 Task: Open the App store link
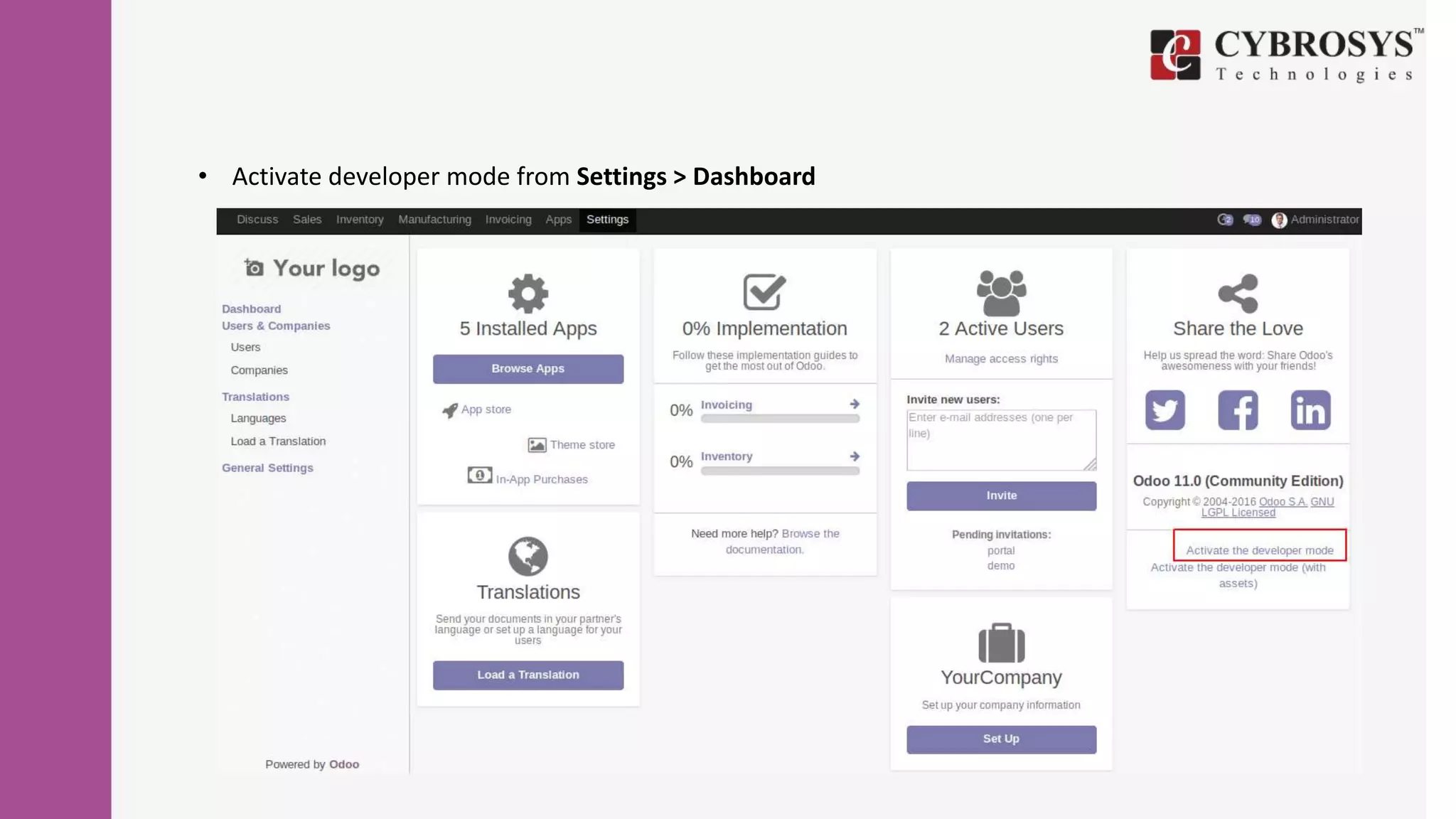pos(486,409)
